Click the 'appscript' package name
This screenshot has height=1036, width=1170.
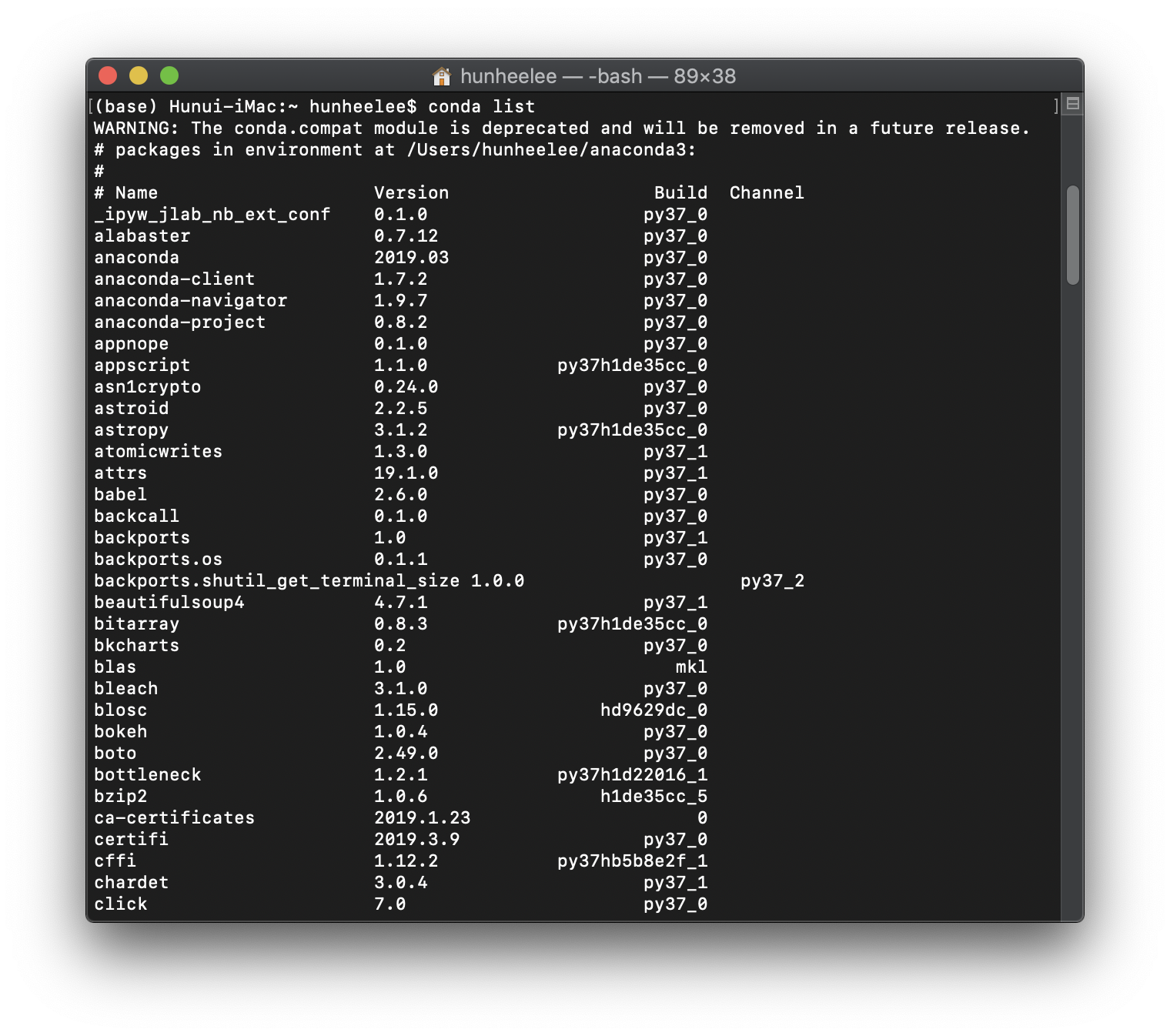142,365
